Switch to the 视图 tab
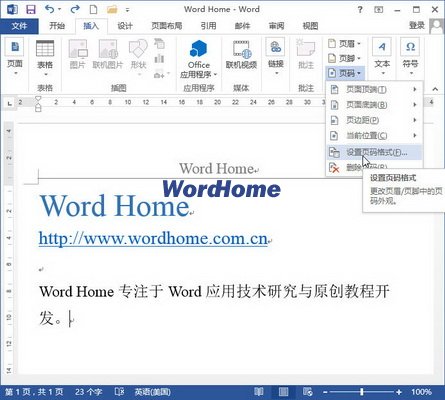 [x=310, y=26]
